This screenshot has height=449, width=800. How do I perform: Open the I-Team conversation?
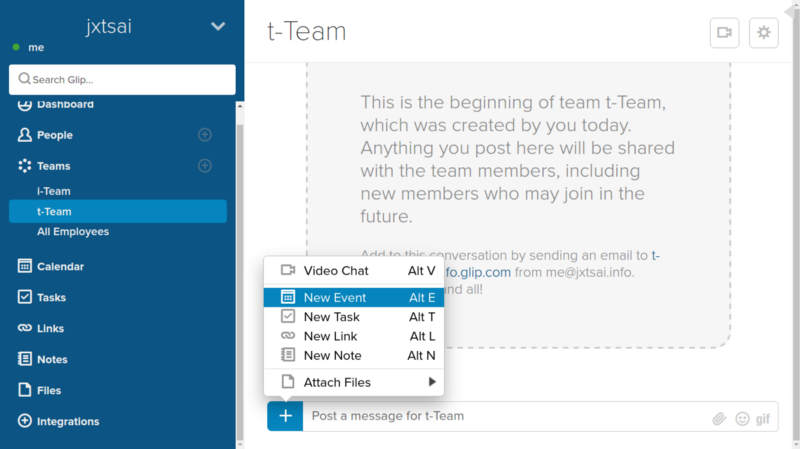pos(54,191)
